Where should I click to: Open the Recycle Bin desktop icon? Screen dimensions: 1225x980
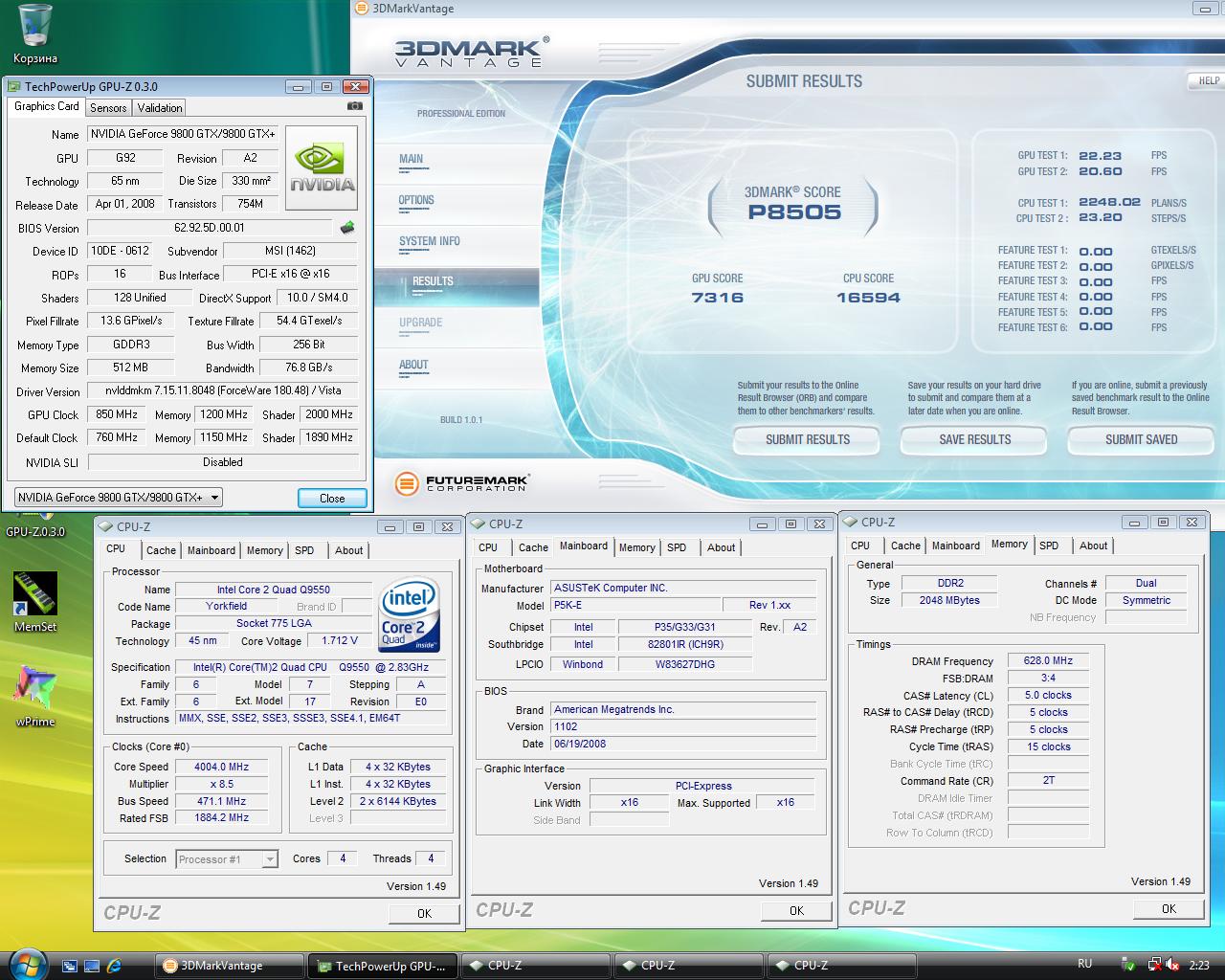pos(35,33)
